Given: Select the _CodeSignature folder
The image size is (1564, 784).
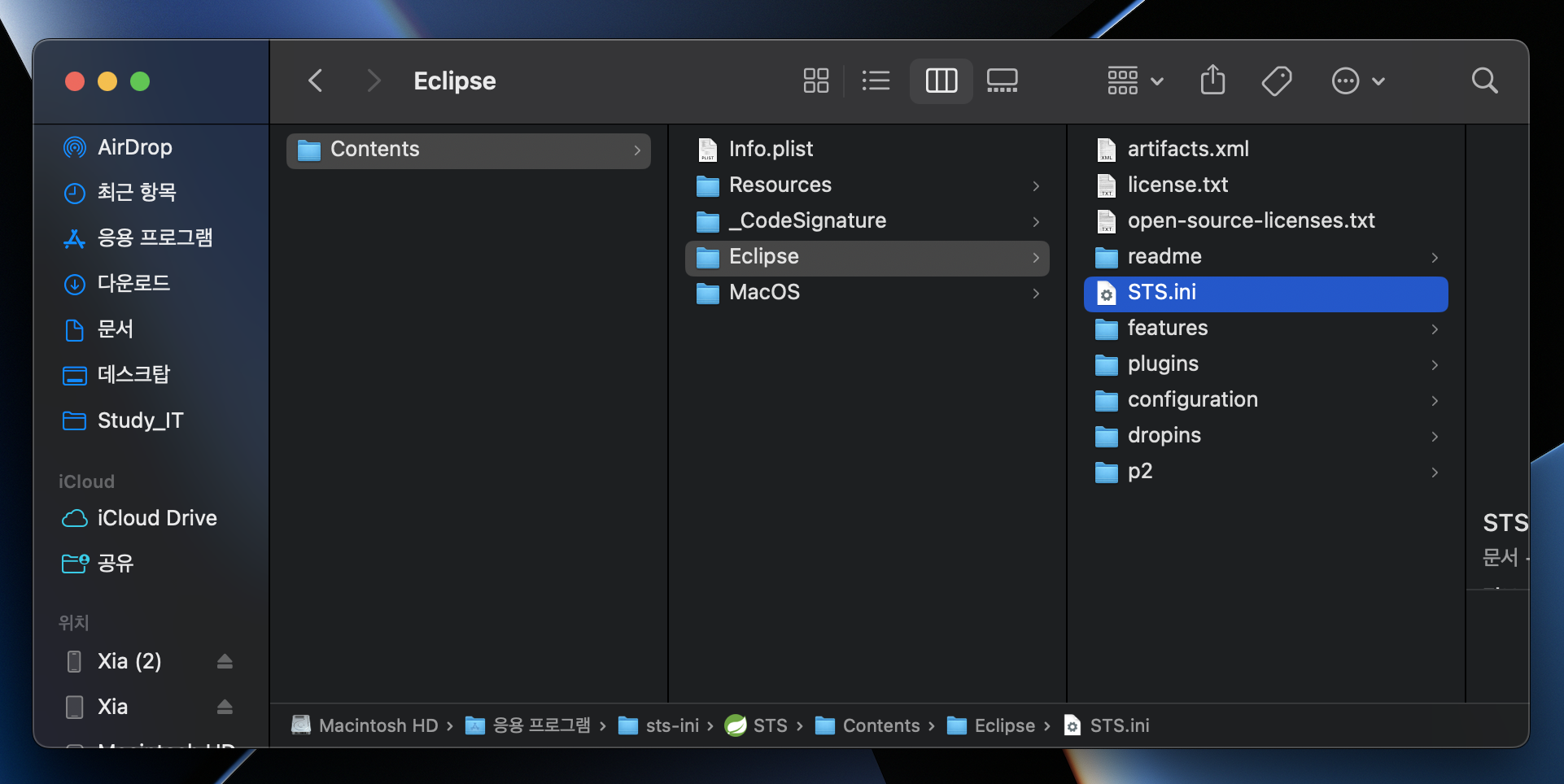Looking at the screenshot, I should tap(867, 220).
